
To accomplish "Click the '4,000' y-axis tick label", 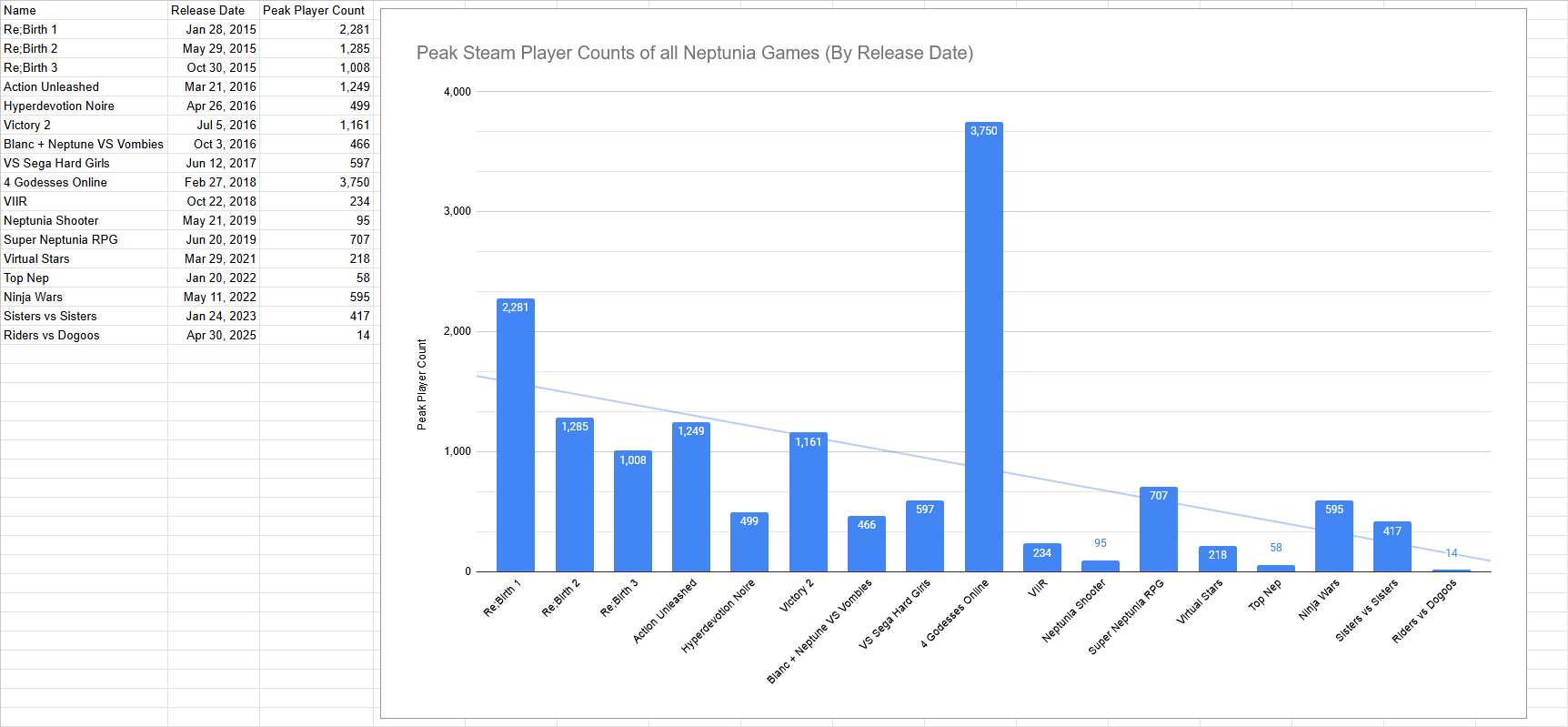I will pos(457,92).
